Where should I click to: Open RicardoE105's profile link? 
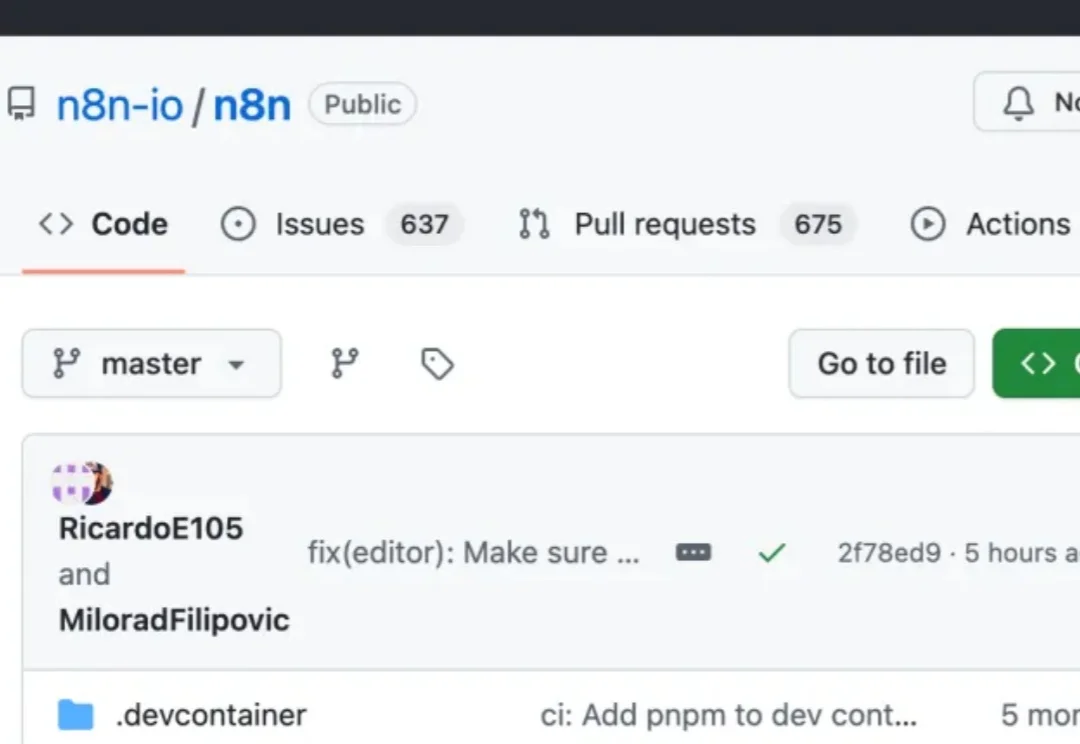151,528
